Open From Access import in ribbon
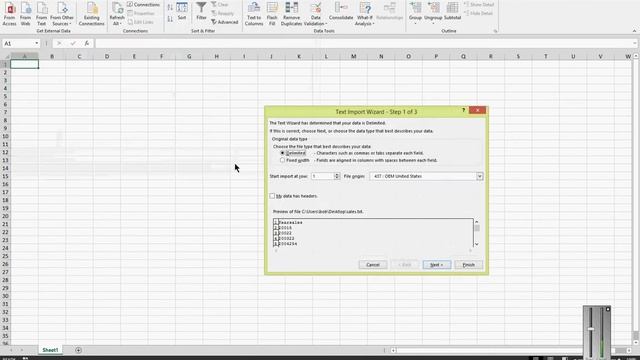Screen dimensions: 640x360 pos(9,14)
